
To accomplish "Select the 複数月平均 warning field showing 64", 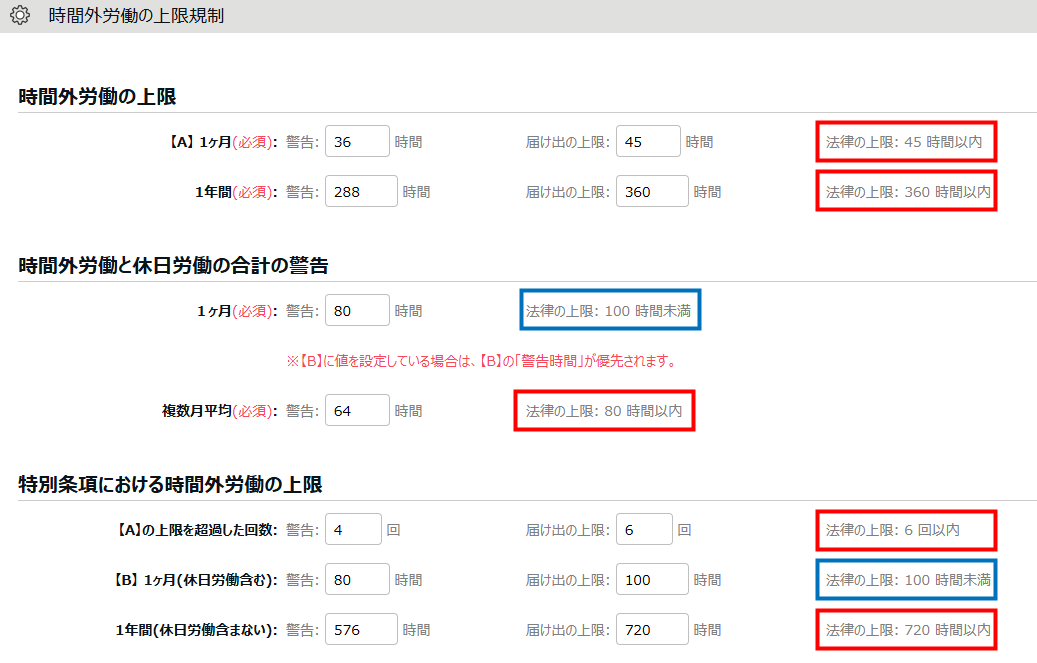I will (357, 410).
